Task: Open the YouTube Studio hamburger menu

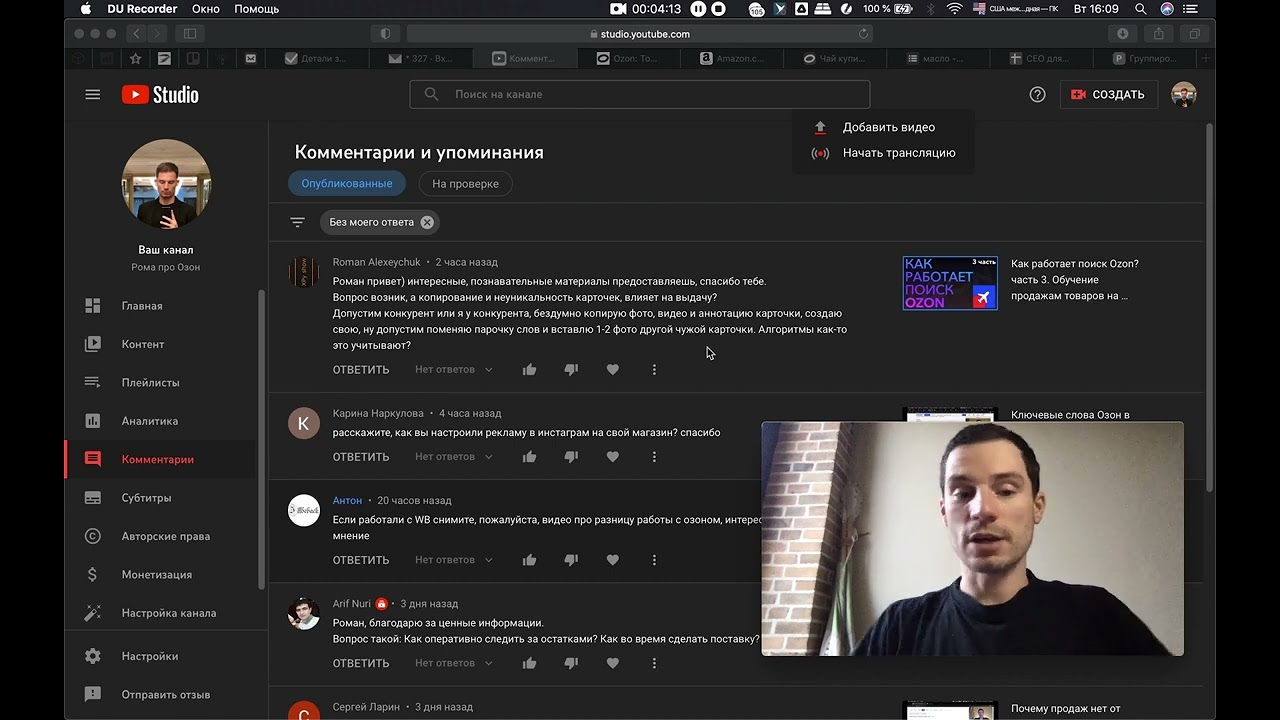Action: (93, 94)
